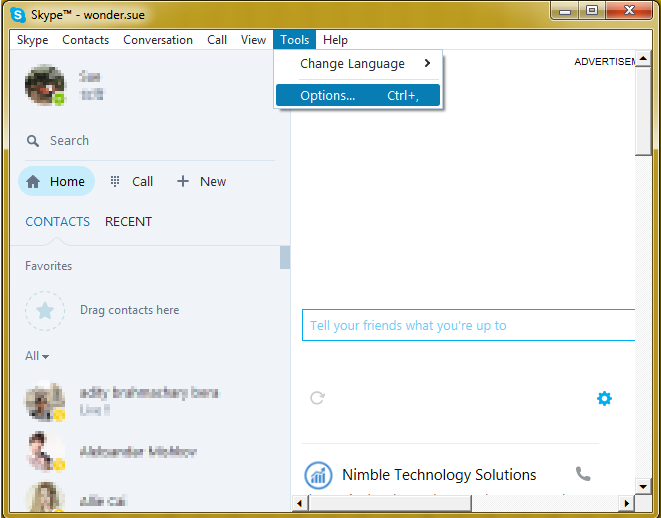
Task: Open the Help menu
Action: pyautogui.click(x=335, y=40)
